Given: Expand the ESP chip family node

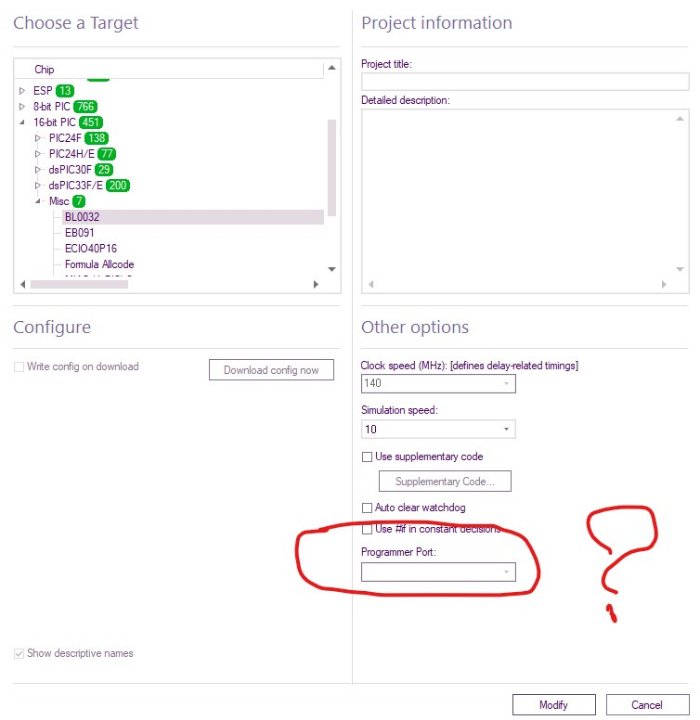Looking at the screenshot, I should [x=22, y=90].
